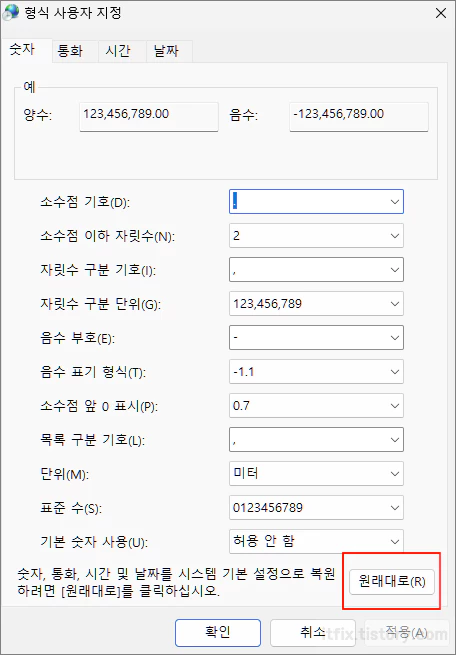This screenshot has height=655, width=456.
Task: Click the 단위(M) label
Action: [x=65, y=474]
